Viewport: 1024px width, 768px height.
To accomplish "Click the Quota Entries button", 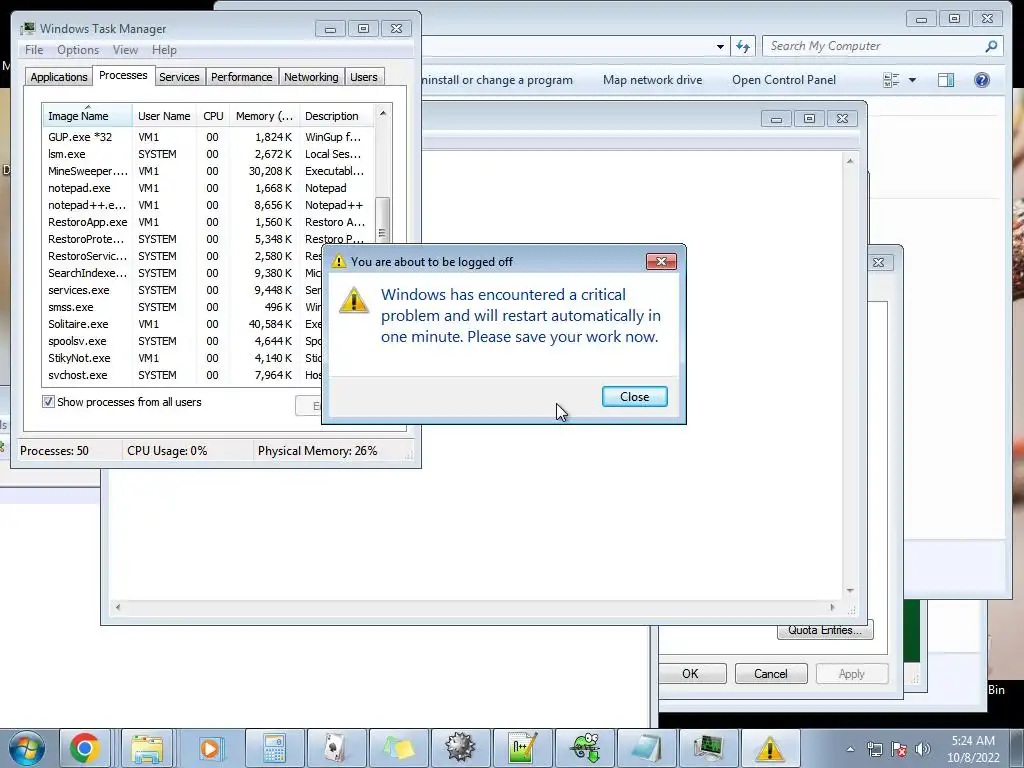I will click(x=825, y=630).
